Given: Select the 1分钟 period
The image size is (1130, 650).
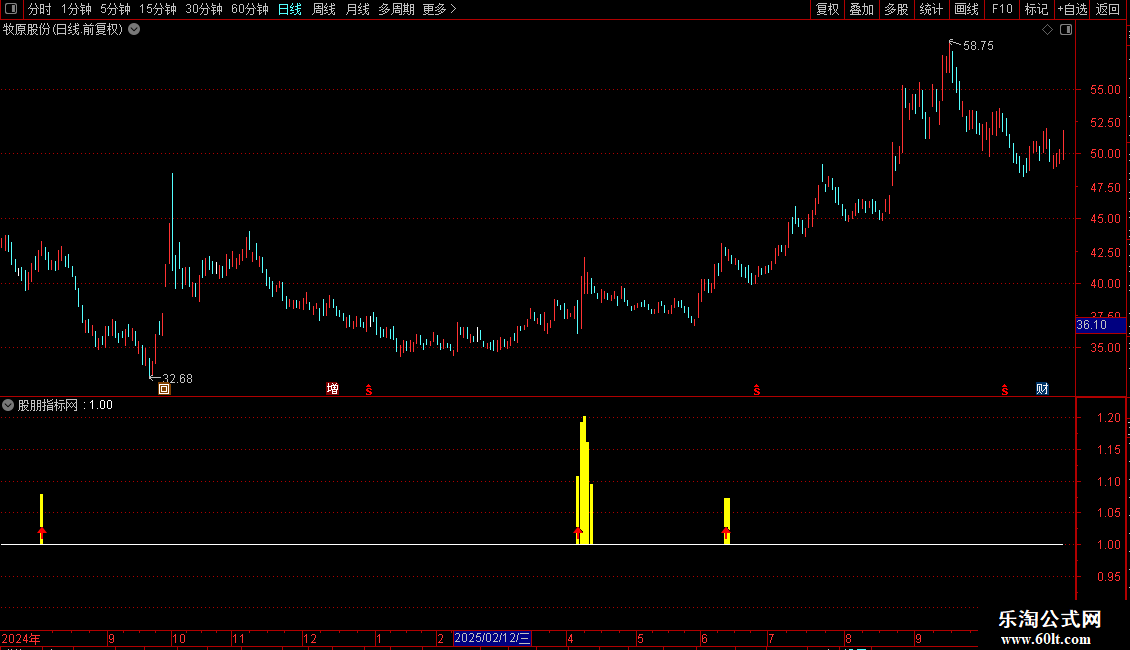Looking at the screenshot, I should 76,9.
